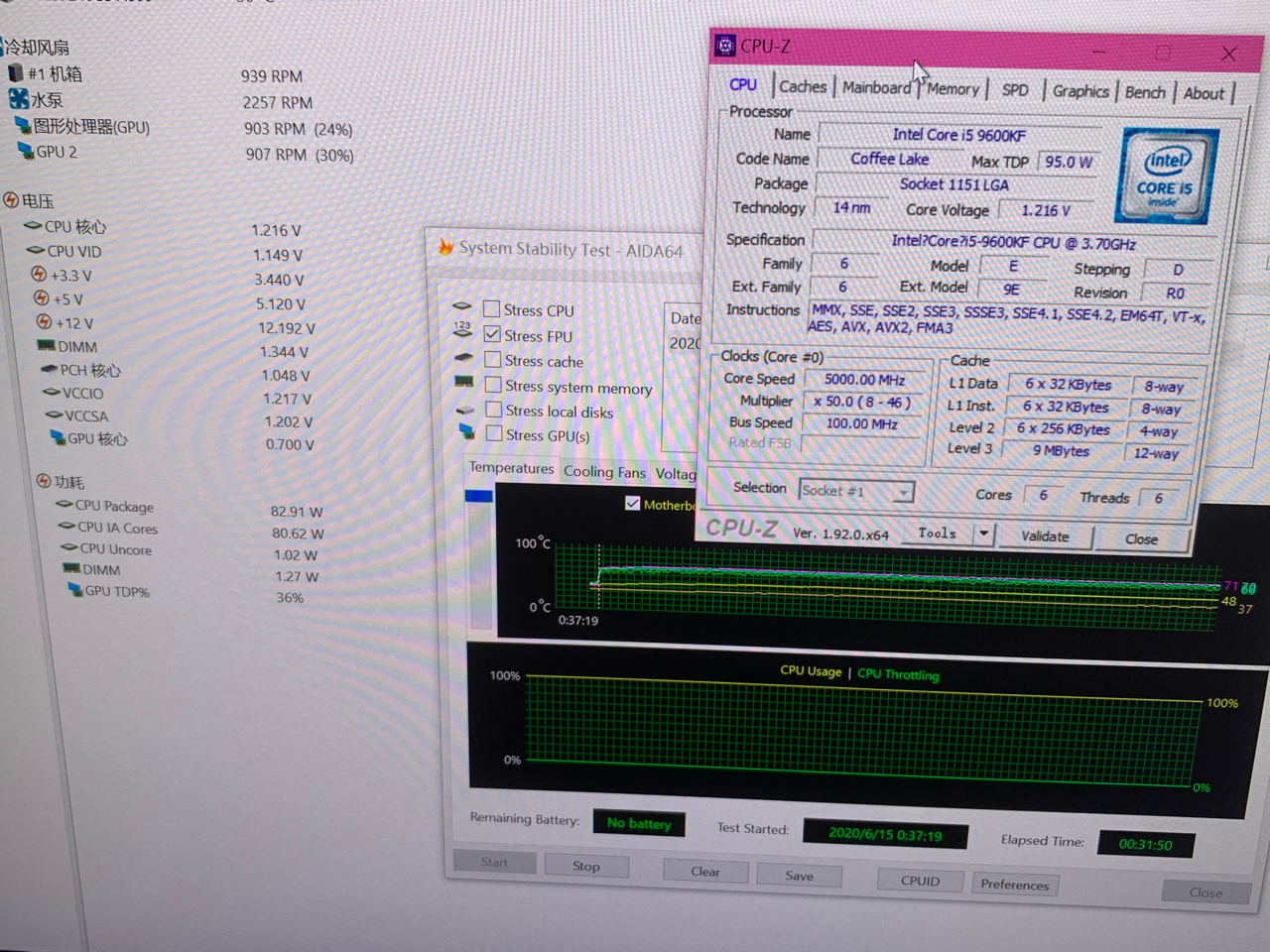Click the flame icon of System Stability Test
Screen dimensions: 1270x952
445,247
